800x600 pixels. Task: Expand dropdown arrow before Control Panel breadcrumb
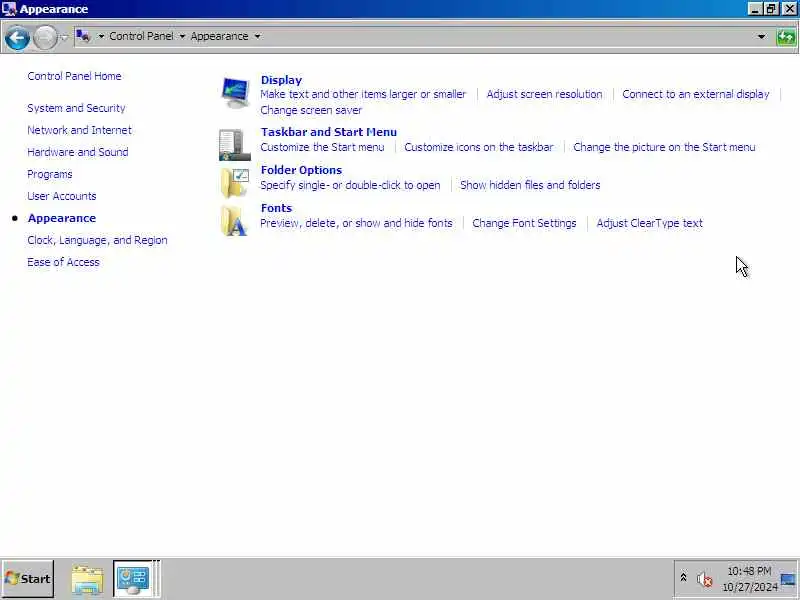(101, 36)
